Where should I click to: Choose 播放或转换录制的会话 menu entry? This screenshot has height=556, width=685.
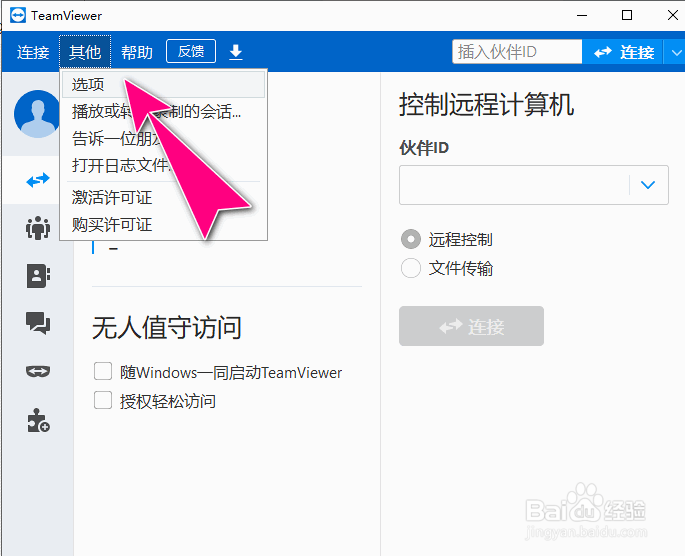(163, 112)
